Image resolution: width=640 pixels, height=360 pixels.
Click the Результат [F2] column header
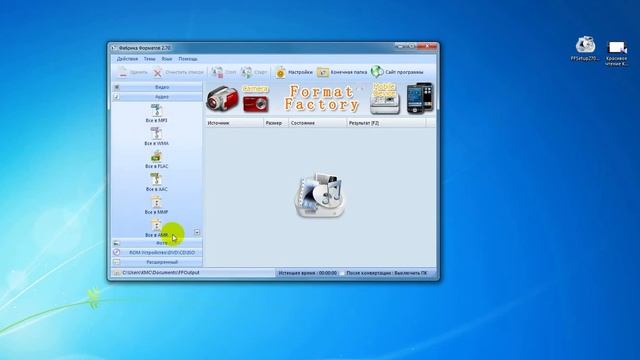(x=386, y=123)
